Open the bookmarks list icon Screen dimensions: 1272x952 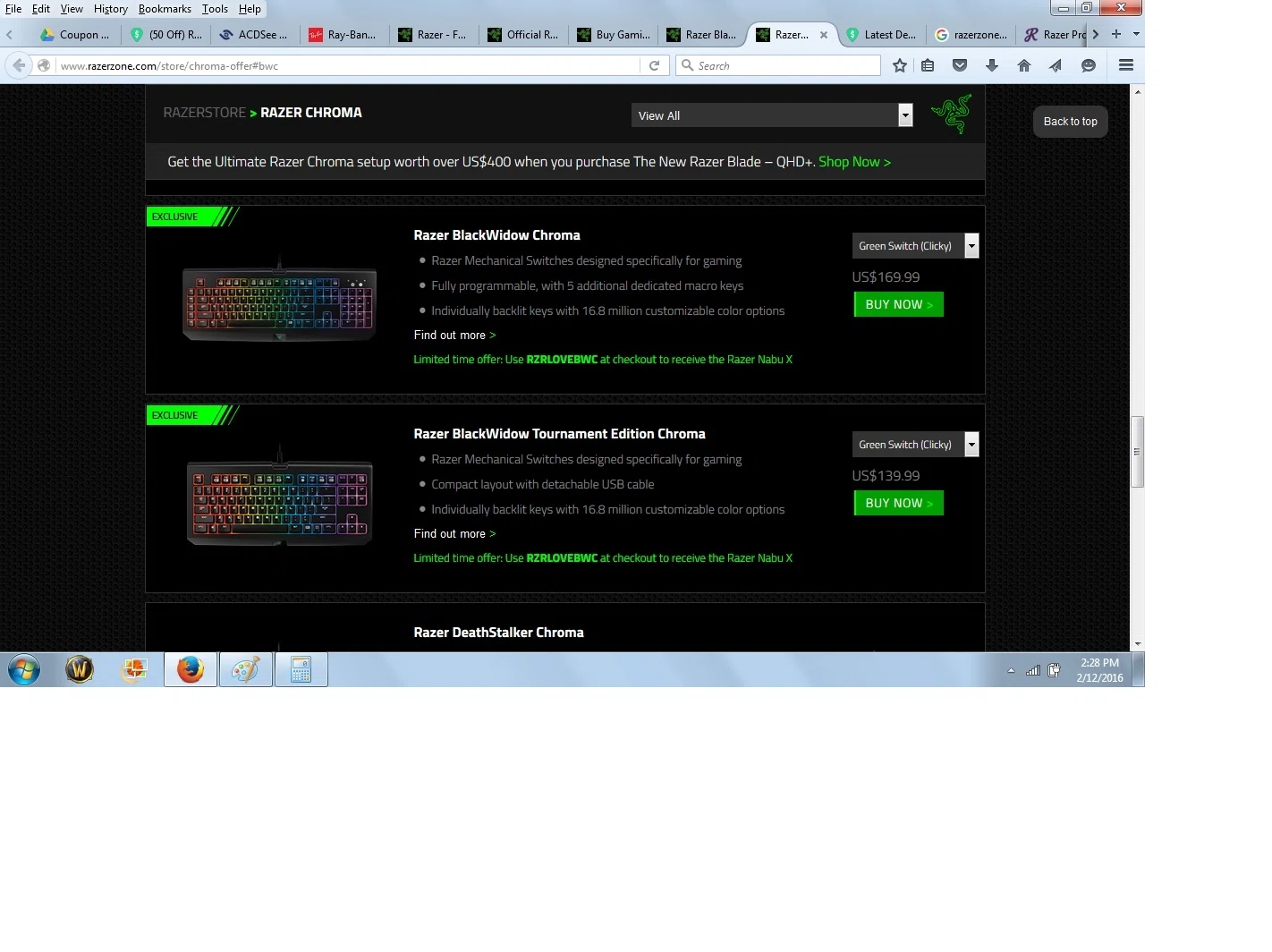tap(928, 65)
